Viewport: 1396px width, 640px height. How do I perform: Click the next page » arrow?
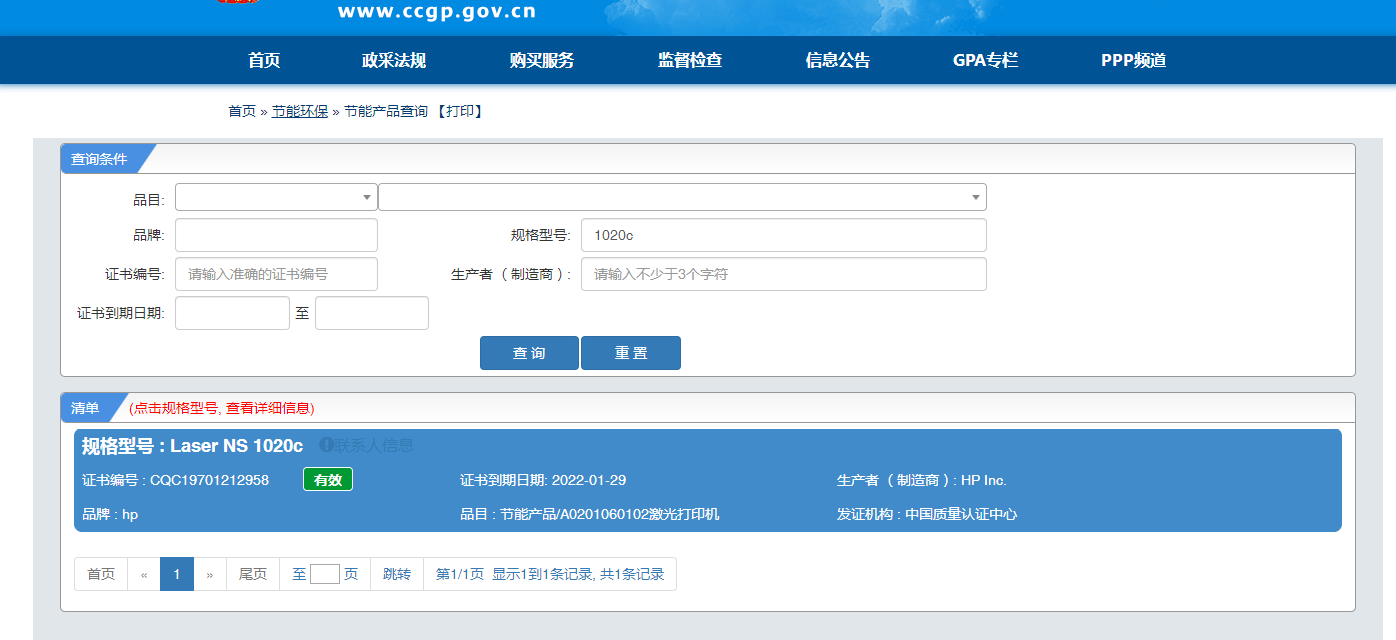tap(210, 574)
